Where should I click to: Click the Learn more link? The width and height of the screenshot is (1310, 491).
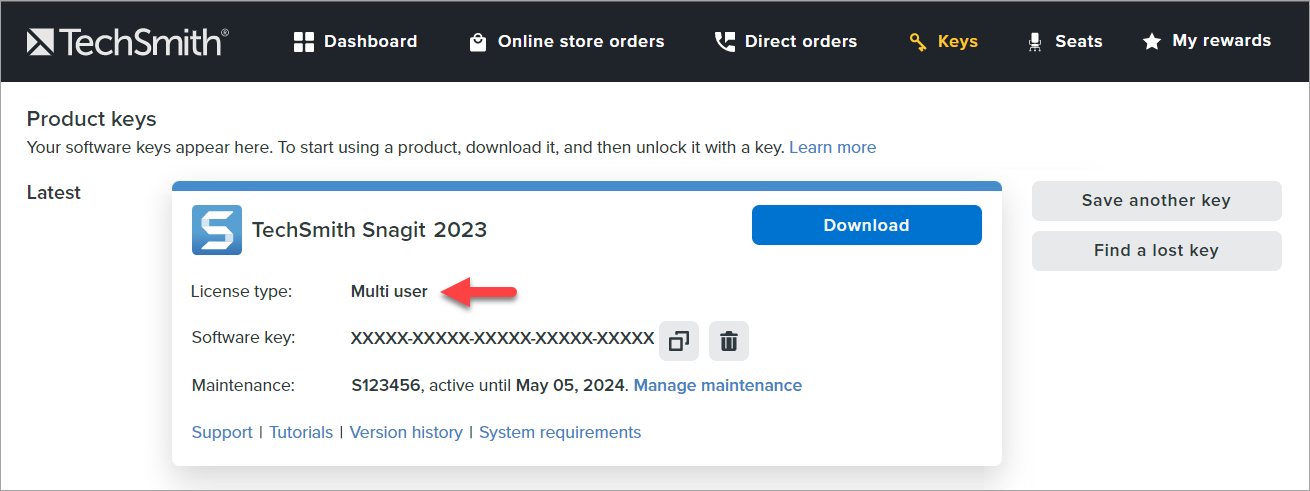point(832,147)
